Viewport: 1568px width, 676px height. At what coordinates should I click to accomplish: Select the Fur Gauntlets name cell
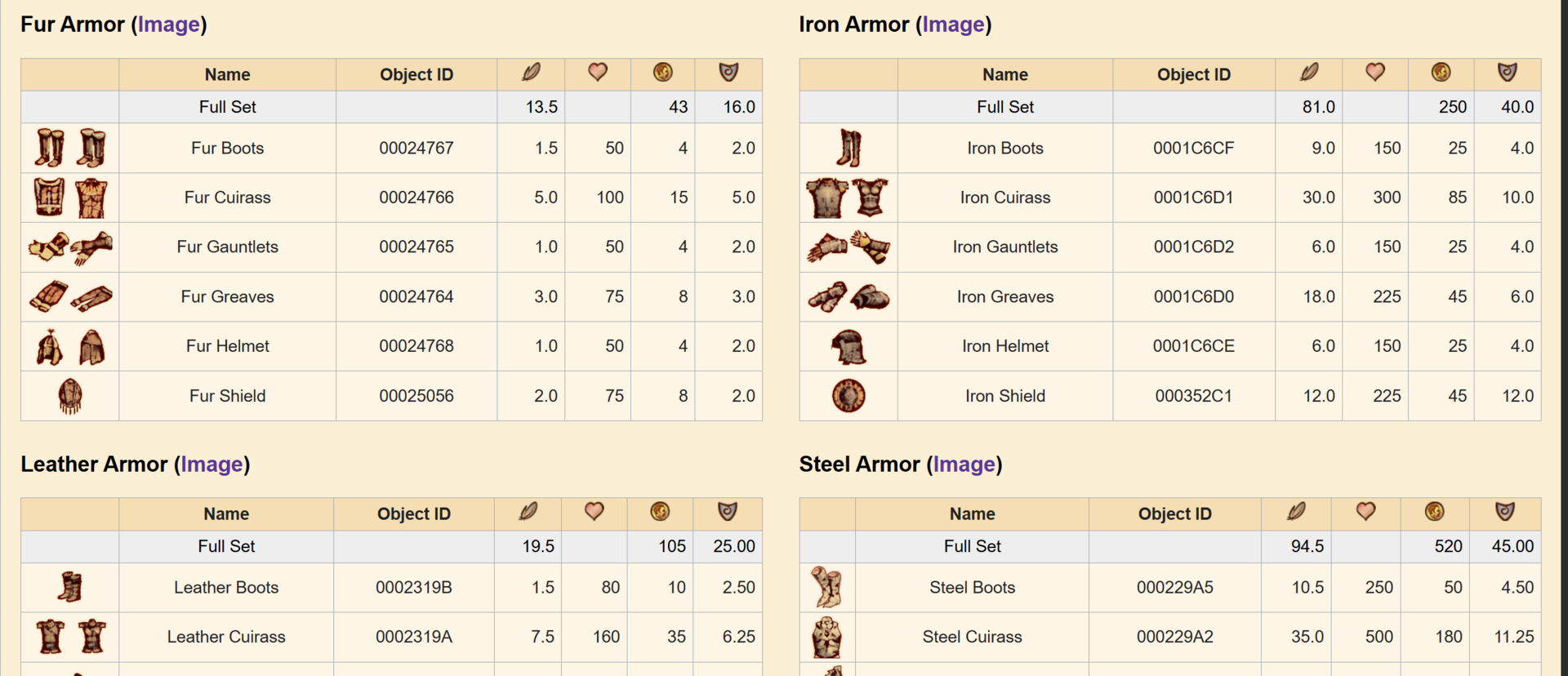pos(227,247)
